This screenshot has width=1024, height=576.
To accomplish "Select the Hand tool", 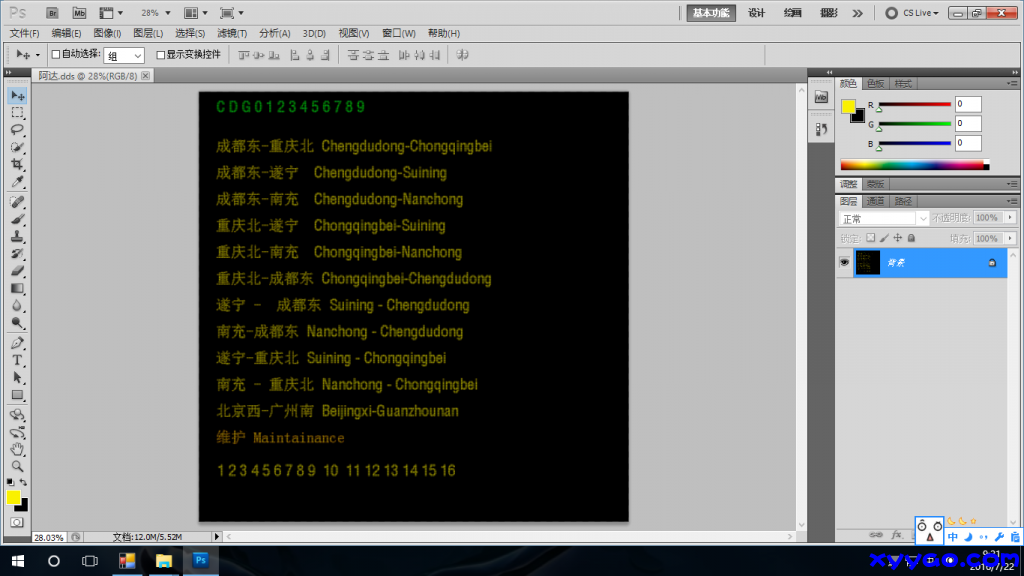I will point(17,448).
